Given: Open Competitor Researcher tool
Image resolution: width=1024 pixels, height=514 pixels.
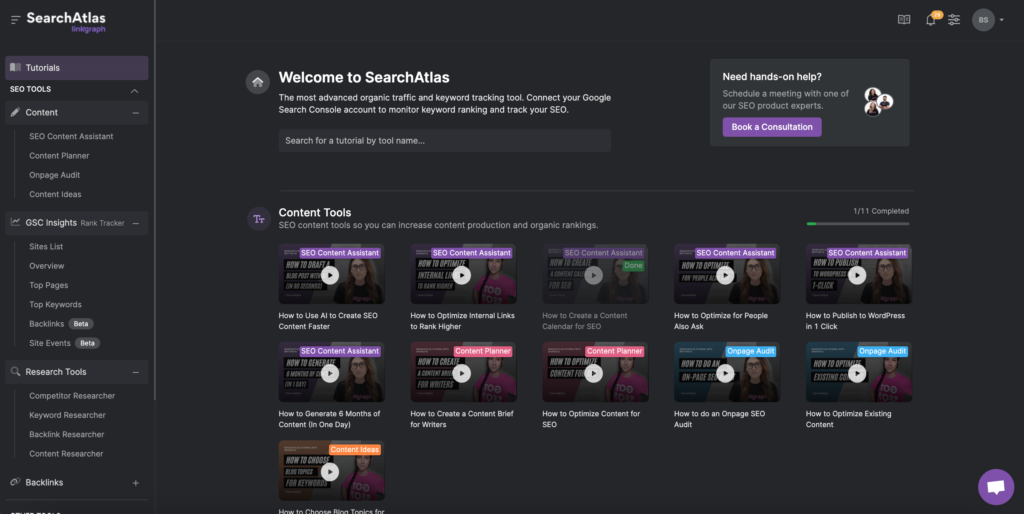Looking at the screenshot, I should click(72, 396).
